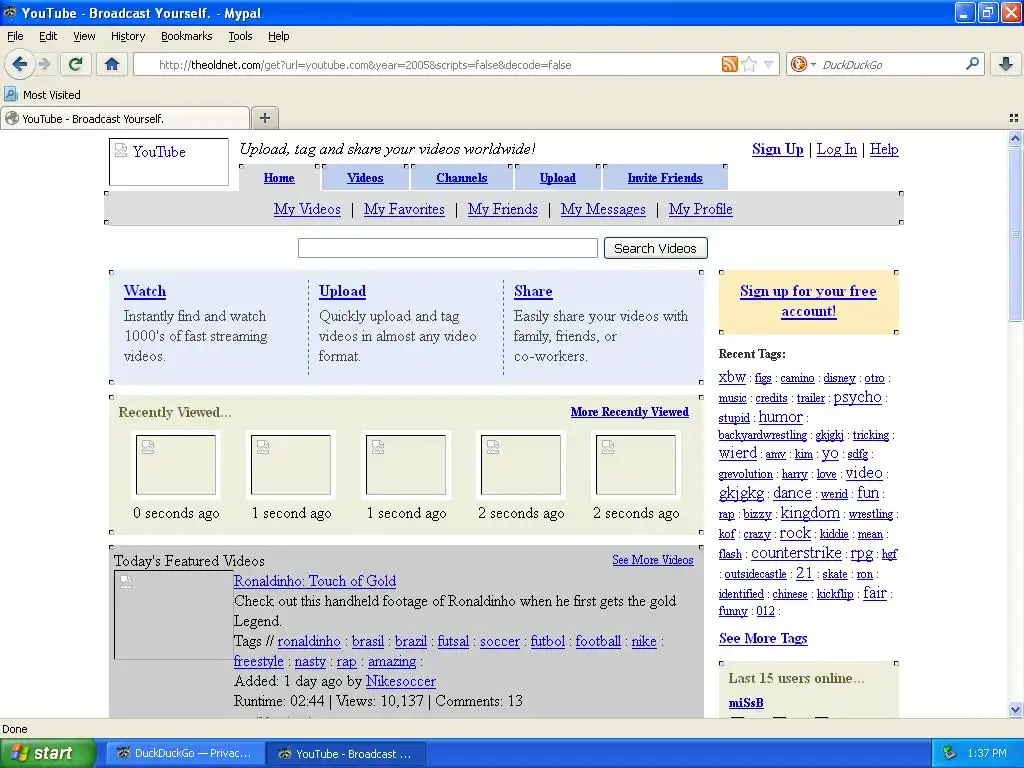1024x768 pixels.
Task: Click the system tray icon beside clock
Action: coord(950,753)
